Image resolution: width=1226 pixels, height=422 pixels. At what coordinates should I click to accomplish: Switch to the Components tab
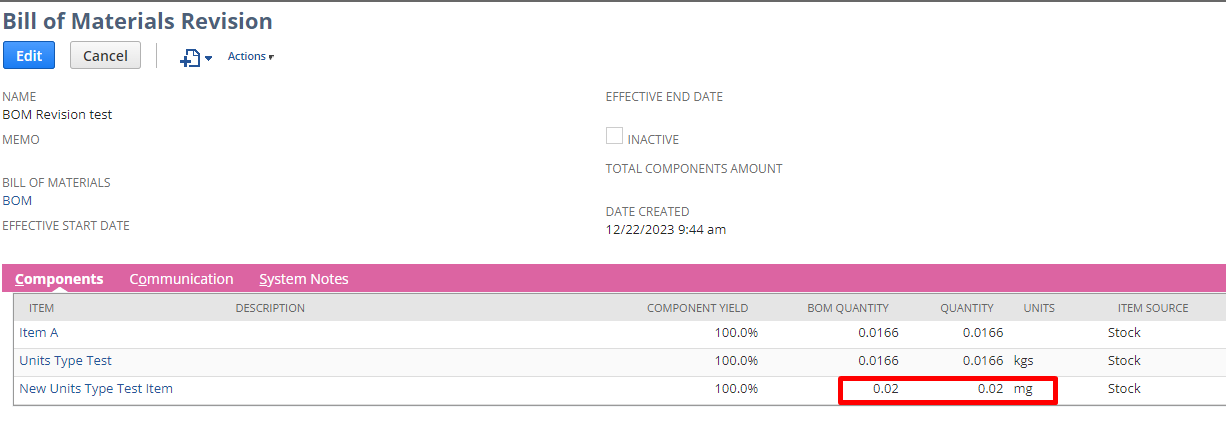point(59,279)
